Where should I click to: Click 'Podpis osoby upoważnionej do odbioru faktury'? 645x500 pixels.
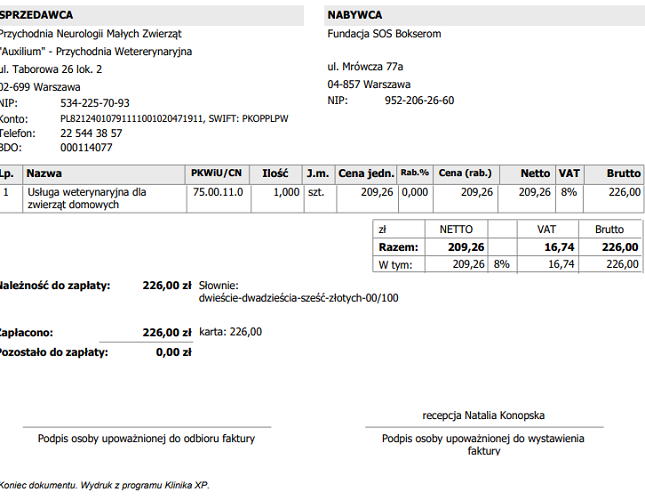click(146, 439)
